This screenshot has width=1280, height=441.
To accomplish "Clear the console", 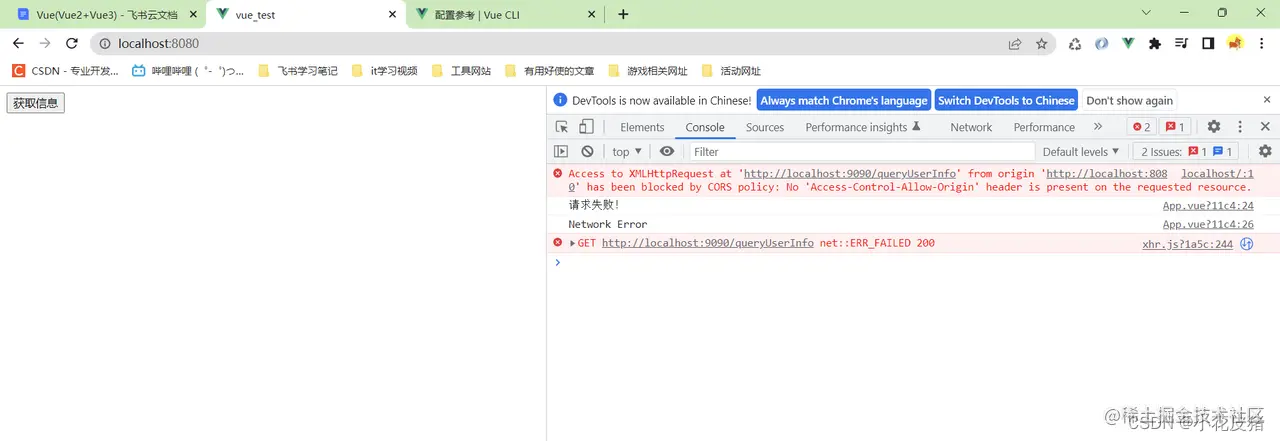I will [587, 151].
